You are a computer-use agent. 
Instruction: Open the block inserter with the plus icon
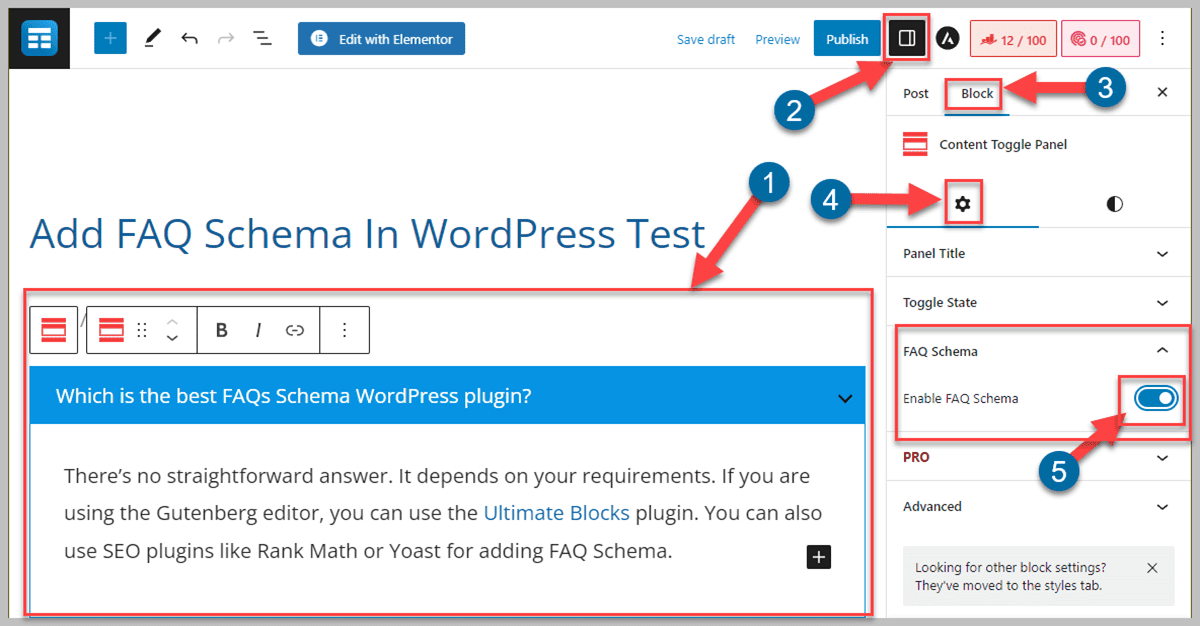click(x=110, y=37)
